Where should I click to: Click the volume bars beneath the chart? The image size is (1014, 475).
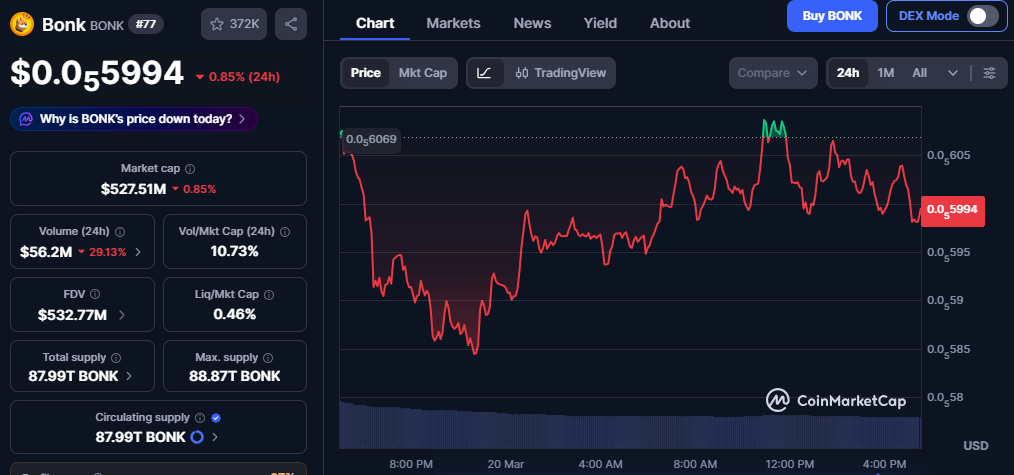pyautogui.click(x=630, y=426)
